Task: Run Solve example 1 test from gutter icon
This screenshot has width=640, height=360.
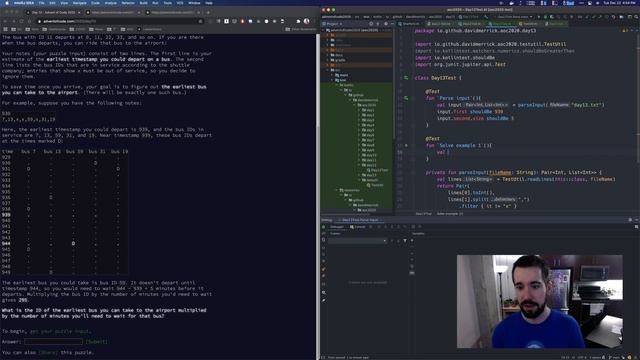Action: [406, 145]
